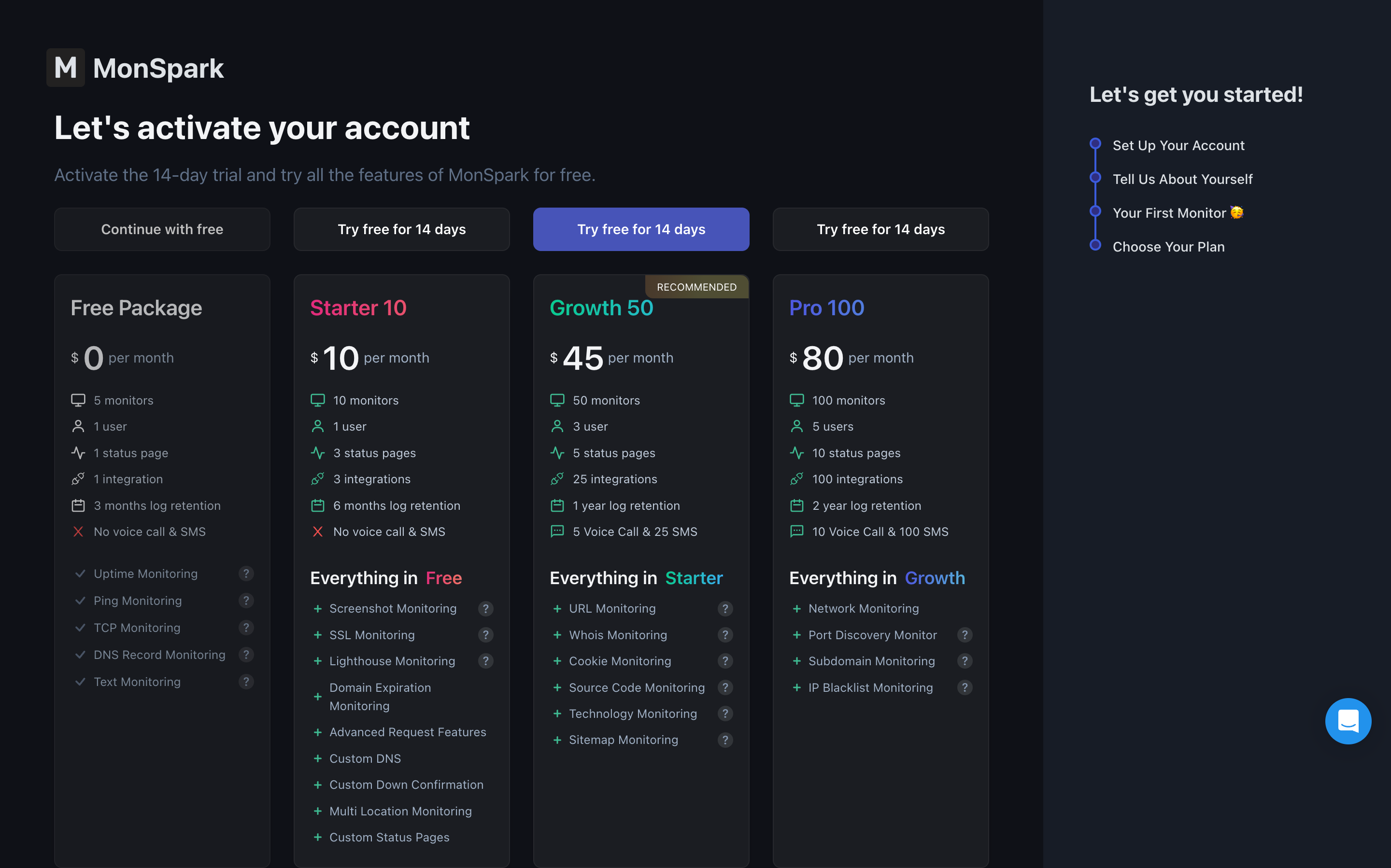Open help icon for IP Blacklist Monitoring
This screenshot has width=1391, height=868.
(964, 688)
